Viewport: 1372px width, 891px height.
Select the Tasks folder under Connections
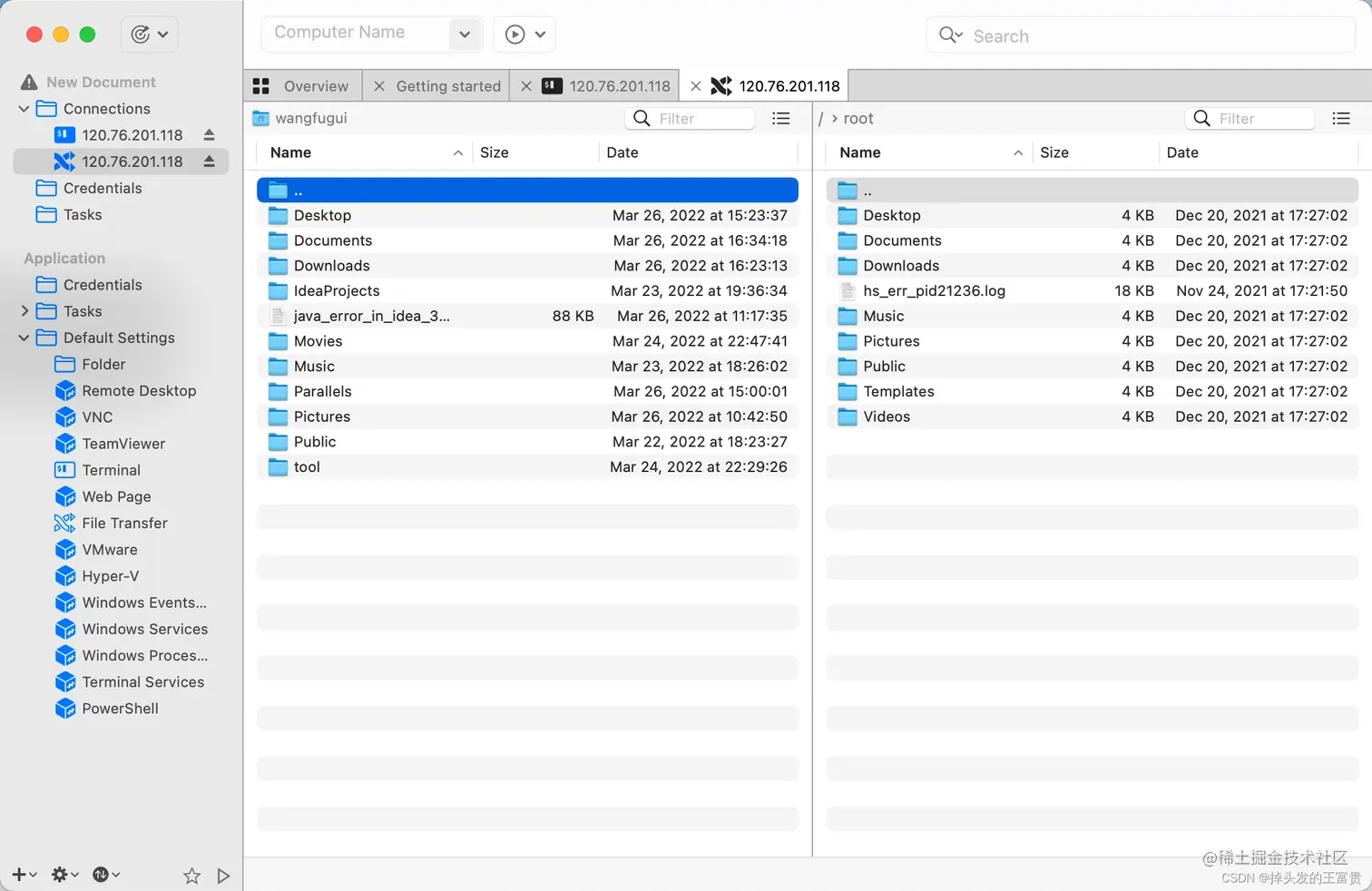point(69,215)
